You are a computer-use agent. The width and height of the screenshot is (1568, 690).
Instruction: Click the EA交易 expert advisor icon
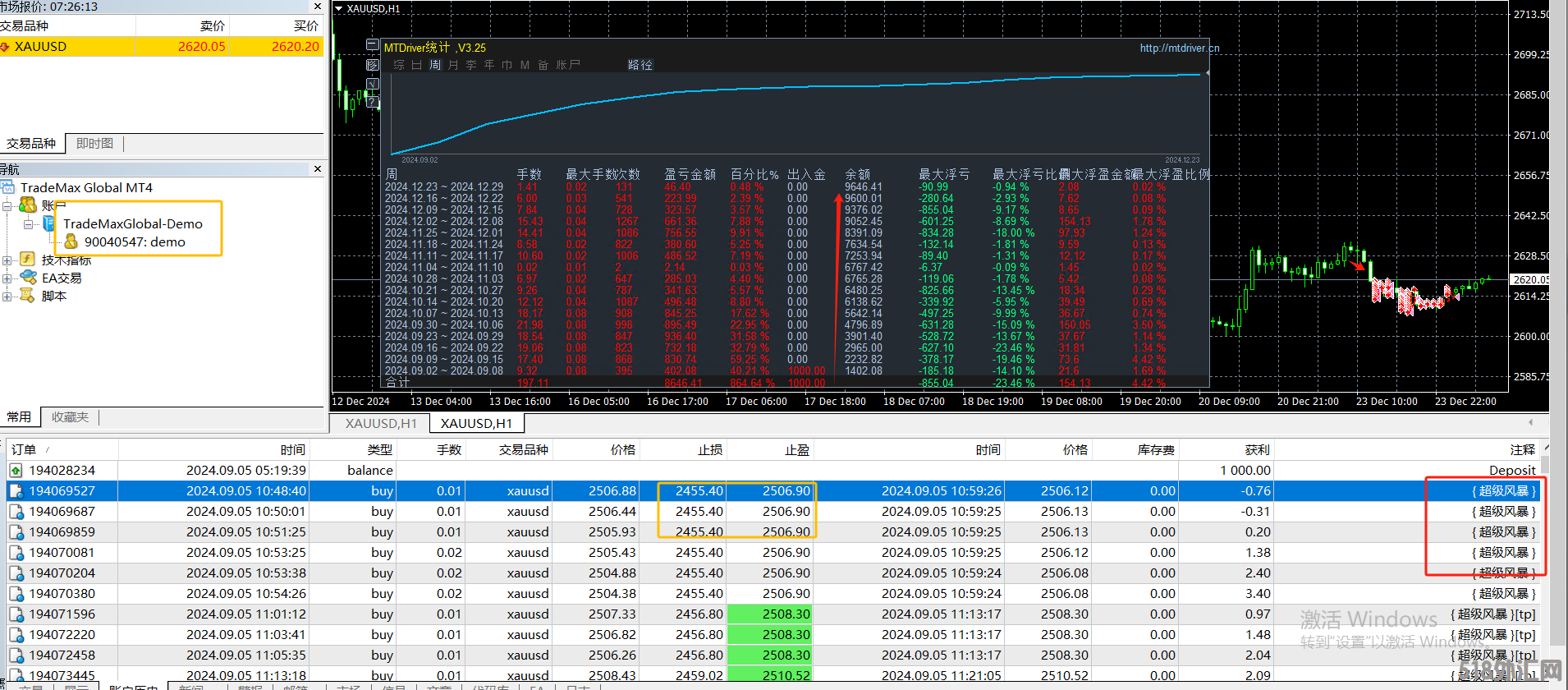point(28,278)
